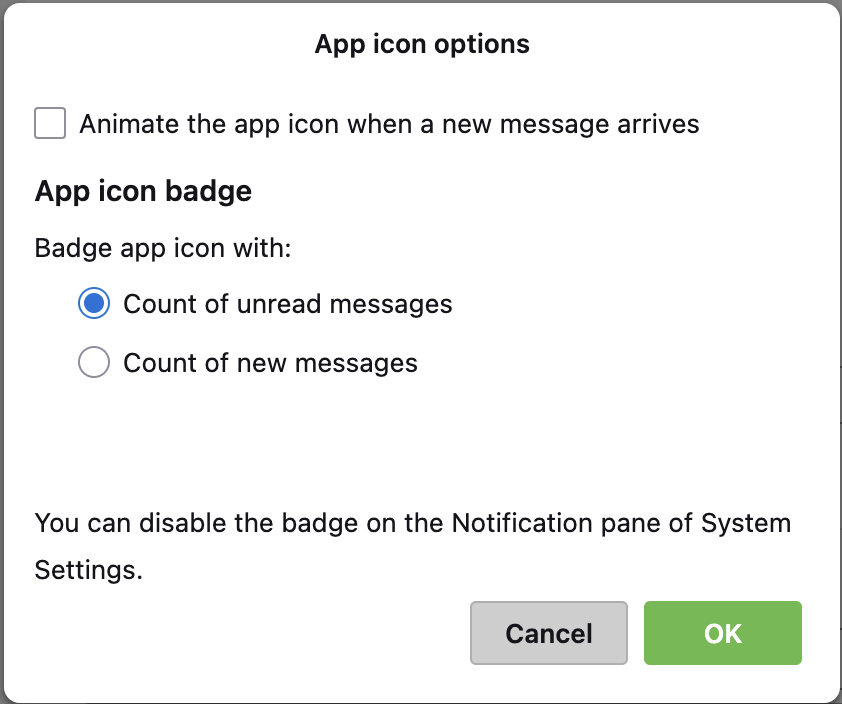Screen dimensions: 842x704
Task: Click the "Animate the app icon" label text
Action: [x=389, y=124]
